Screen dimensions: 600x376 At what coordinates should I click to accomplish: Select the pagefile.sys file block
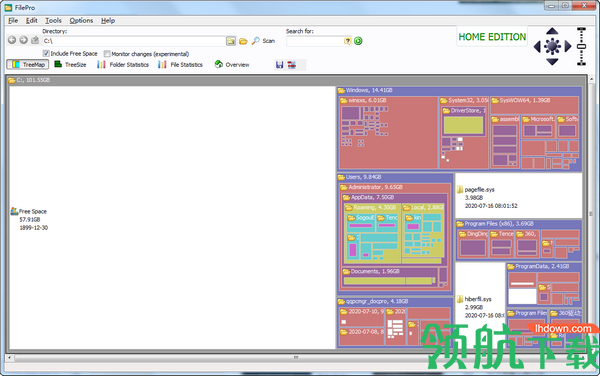click(518, 195)
